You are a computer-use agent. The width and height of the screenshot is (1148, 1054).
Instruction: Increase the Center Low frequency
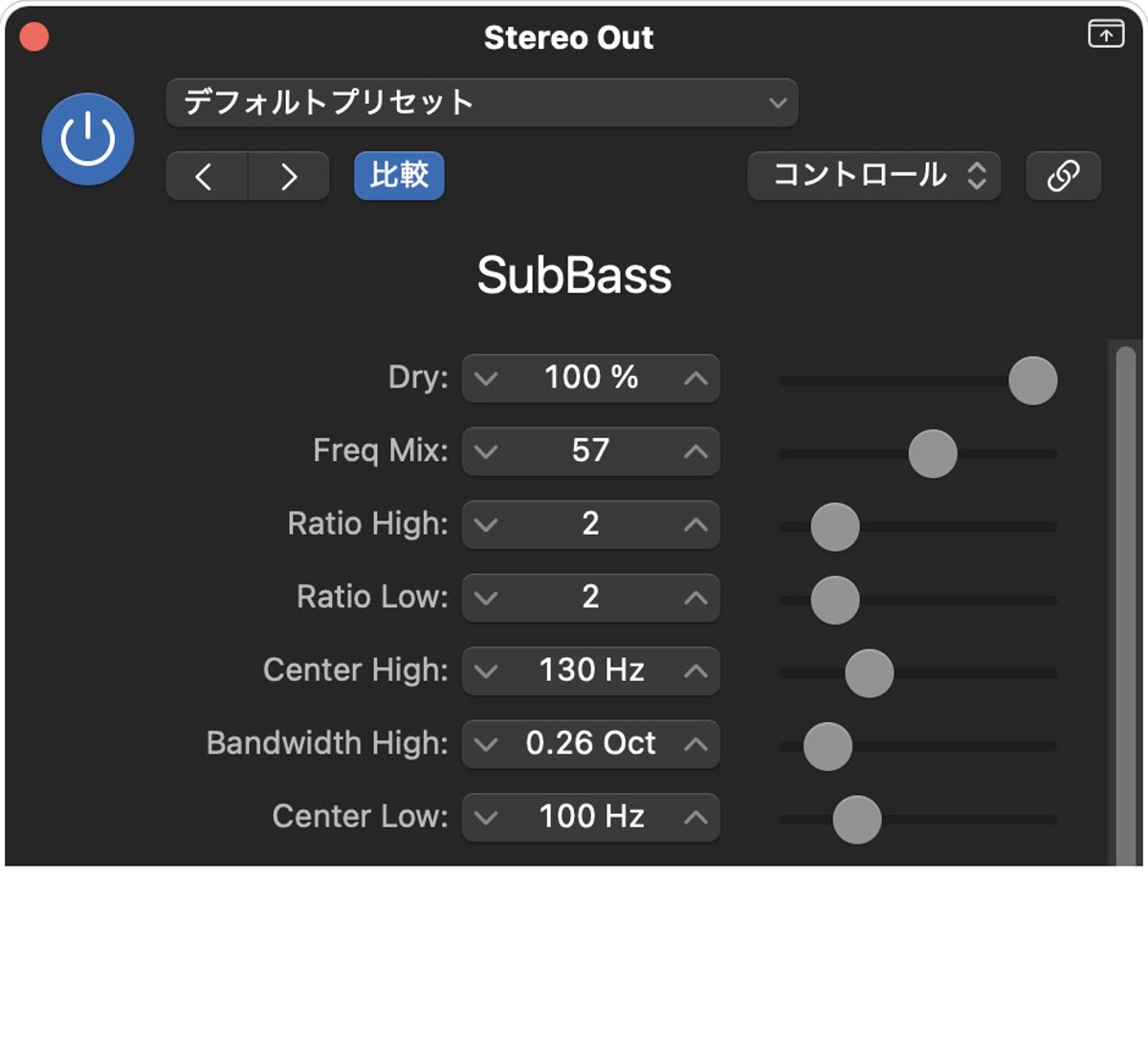695,818
